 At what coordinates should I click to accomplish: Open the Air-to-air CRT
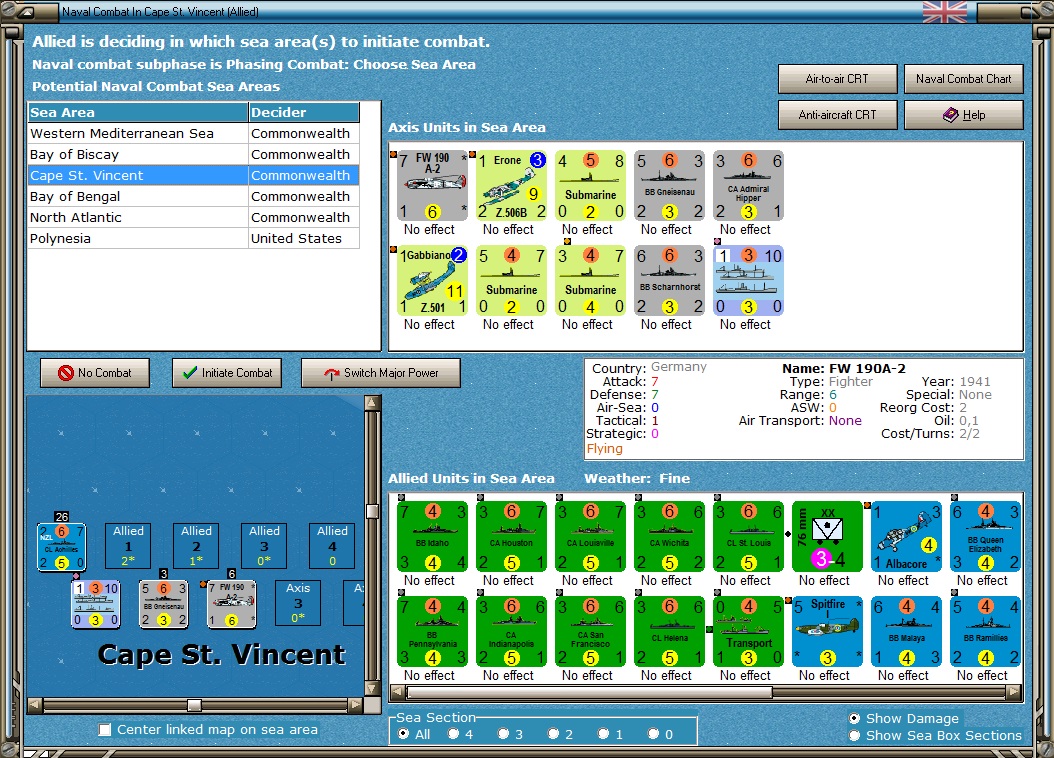[x=838, y=79]
